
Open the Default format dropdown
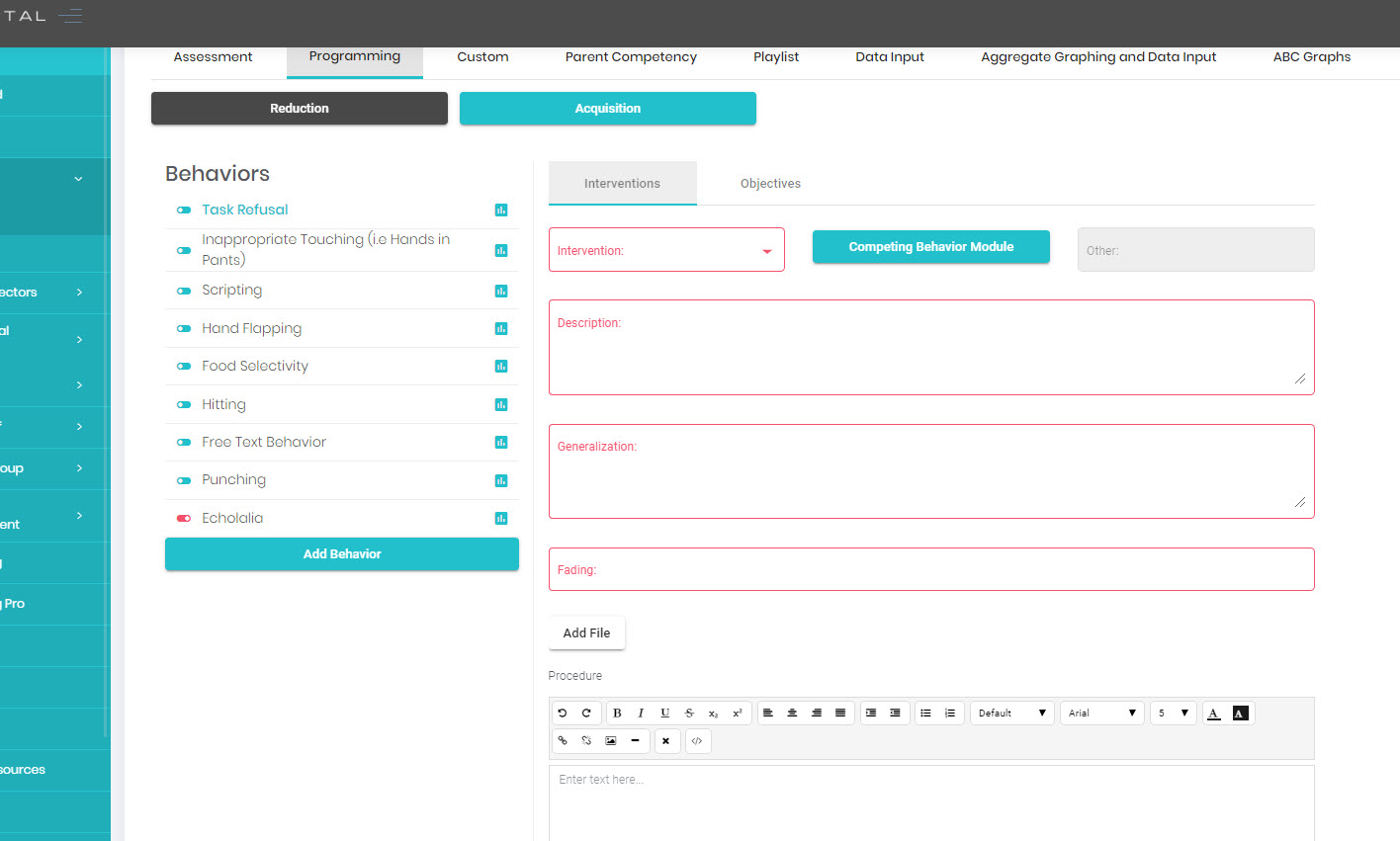coord(1012,713)
